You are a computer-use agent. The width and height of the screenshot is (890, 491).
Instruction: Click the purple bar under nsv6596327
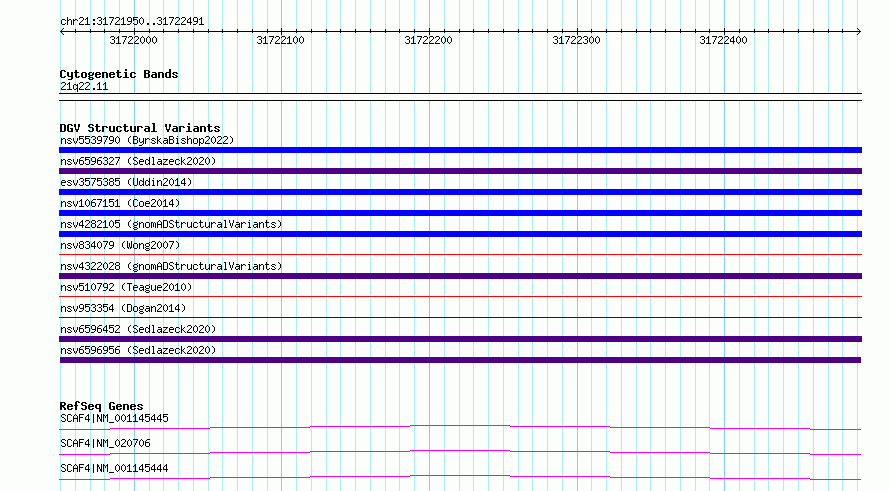click(460, 171)
